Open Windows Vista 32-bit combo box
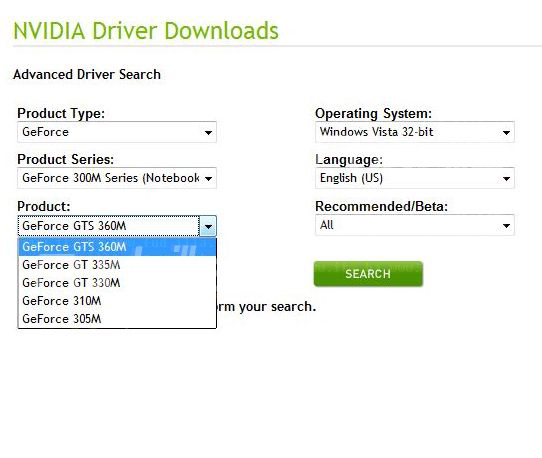Screen dimensions: 542x458 415,132
